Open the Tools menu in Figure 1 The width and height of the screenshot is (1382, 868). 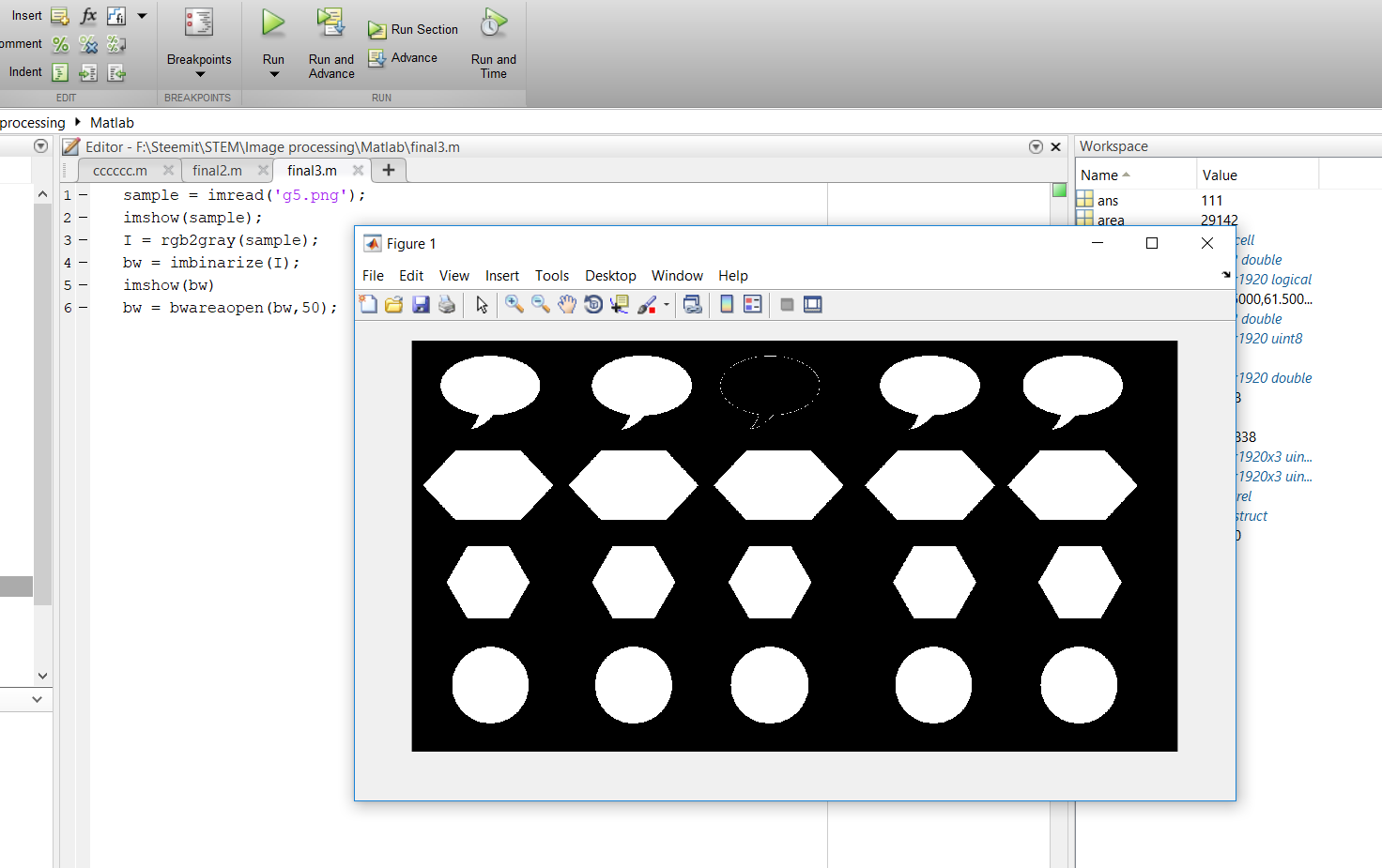[552, 276]
